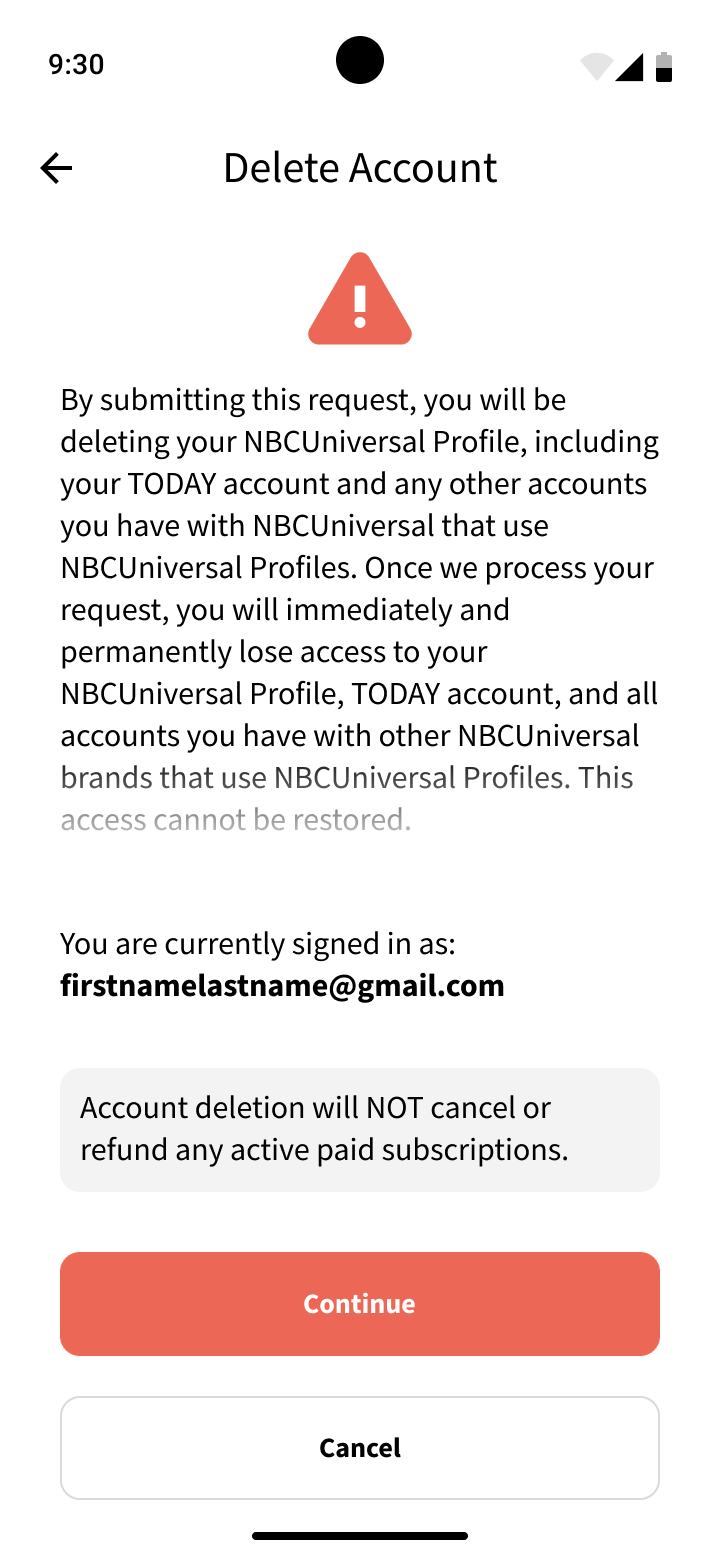Tap the "deleting your NBCUniversal Profile" line
The width and height of the screenshot is (720, 1560).
pyautogui.click(x=359, y=442)
